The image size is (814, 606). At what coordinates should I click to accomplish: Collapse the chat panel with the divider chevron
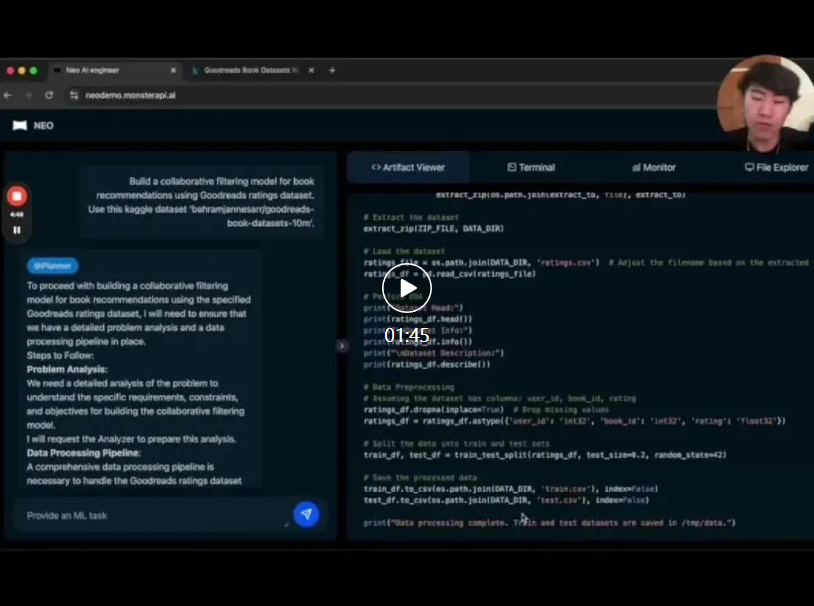pos(342,345)
